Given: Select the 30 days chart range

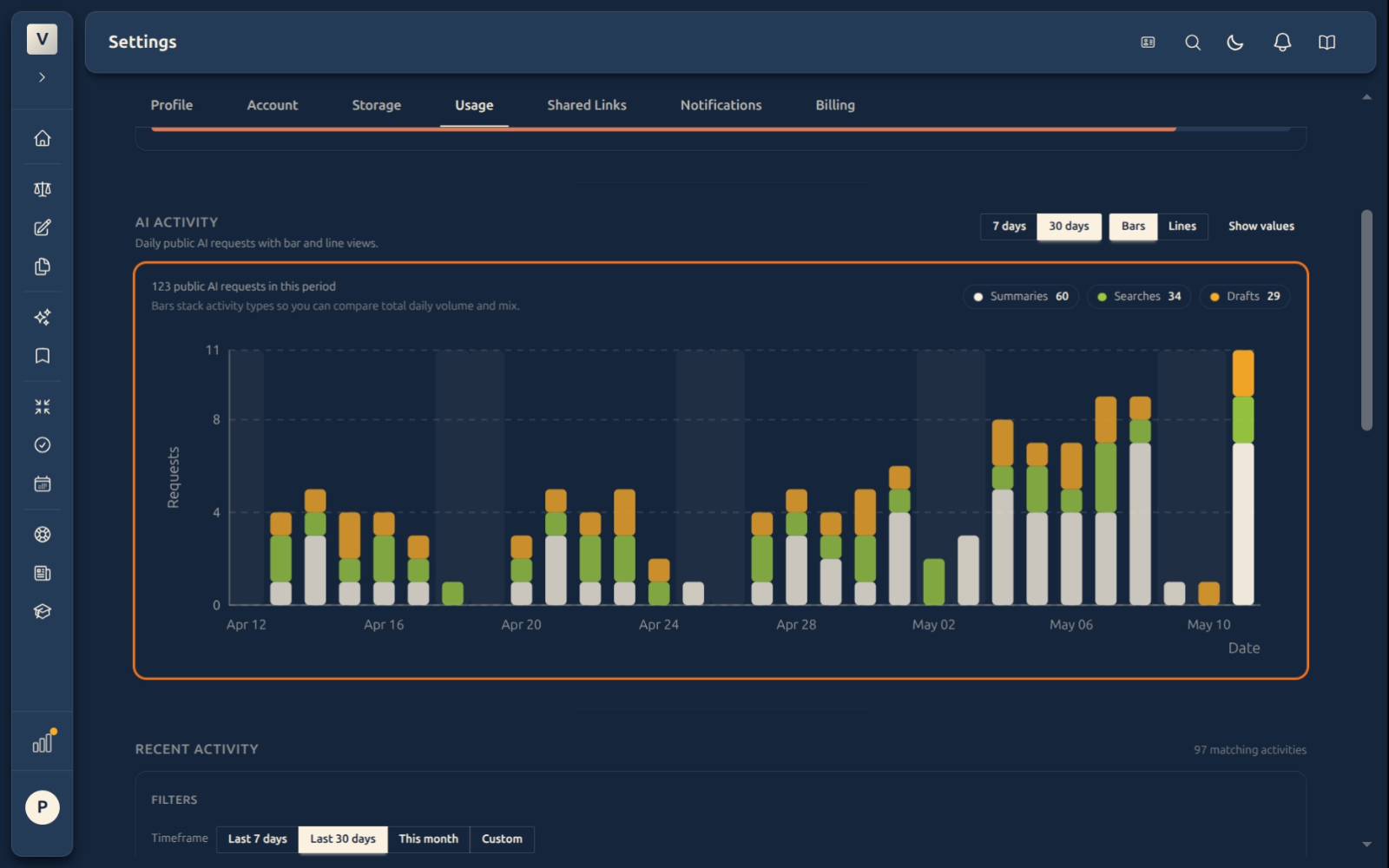Looking at the screenshot, I should click(1069, 227).
